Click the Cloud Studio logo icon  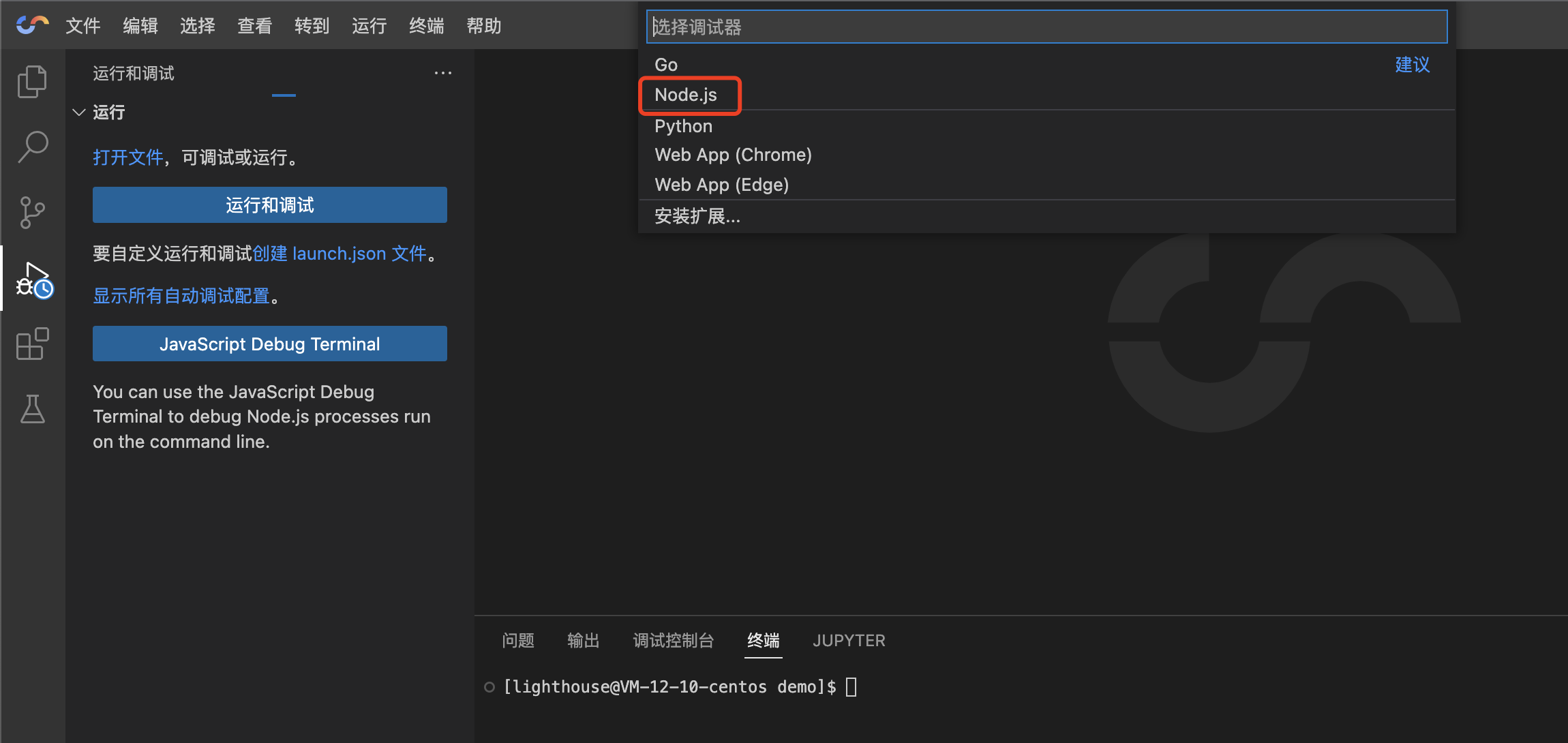point(32,25)
